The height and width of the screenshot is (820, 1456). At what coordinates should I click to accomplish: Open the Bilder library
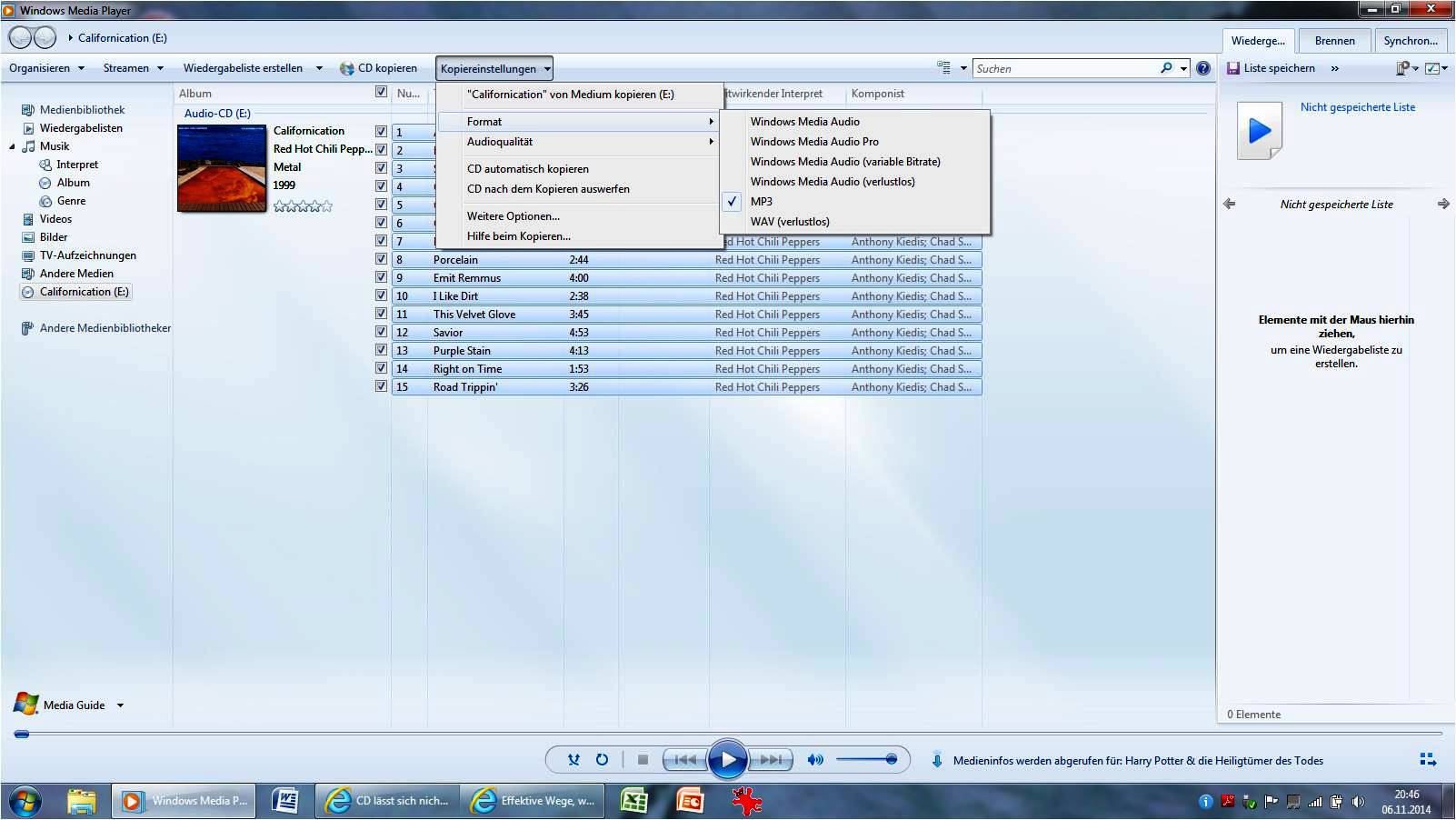coord(45,237)
